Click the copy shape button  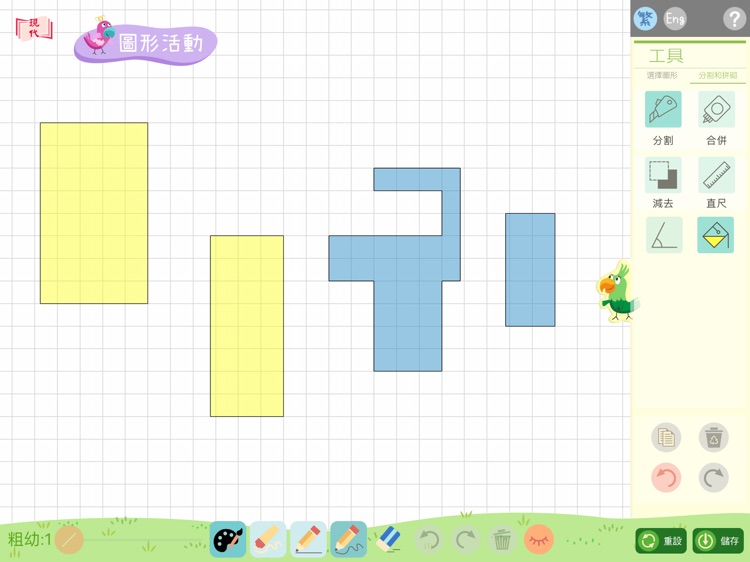pos(666,437)
